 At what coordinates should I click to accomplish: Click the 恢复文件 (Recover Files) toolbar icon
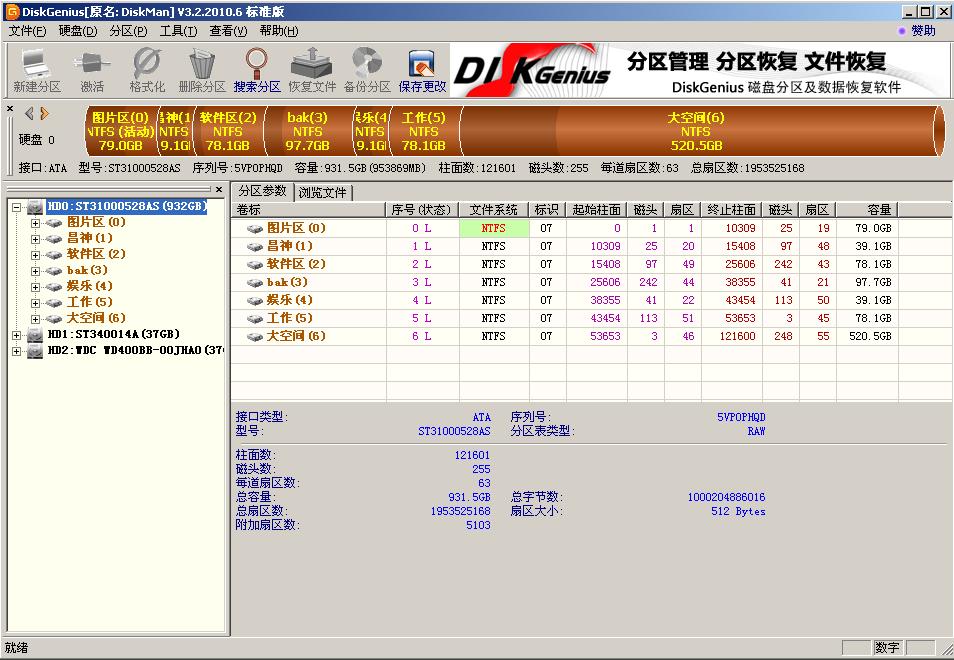[x=312, y=71]
